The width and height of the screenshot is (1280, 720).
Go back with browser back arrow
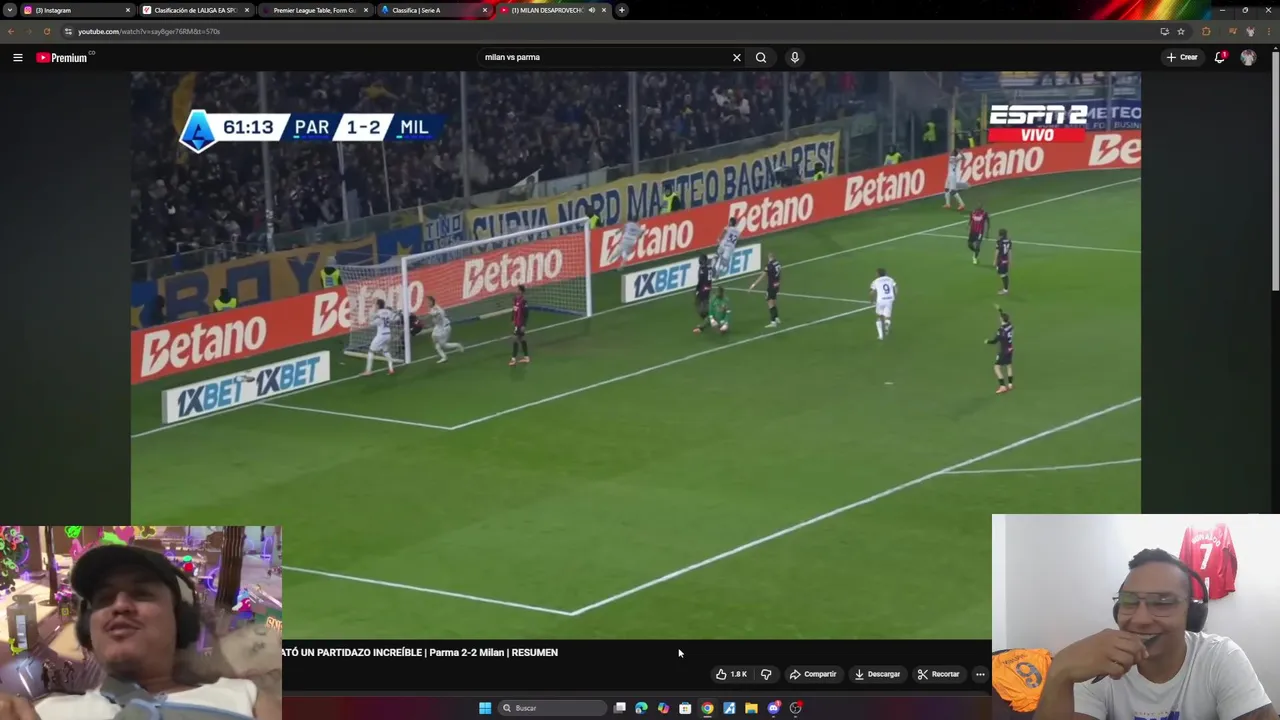11,31
